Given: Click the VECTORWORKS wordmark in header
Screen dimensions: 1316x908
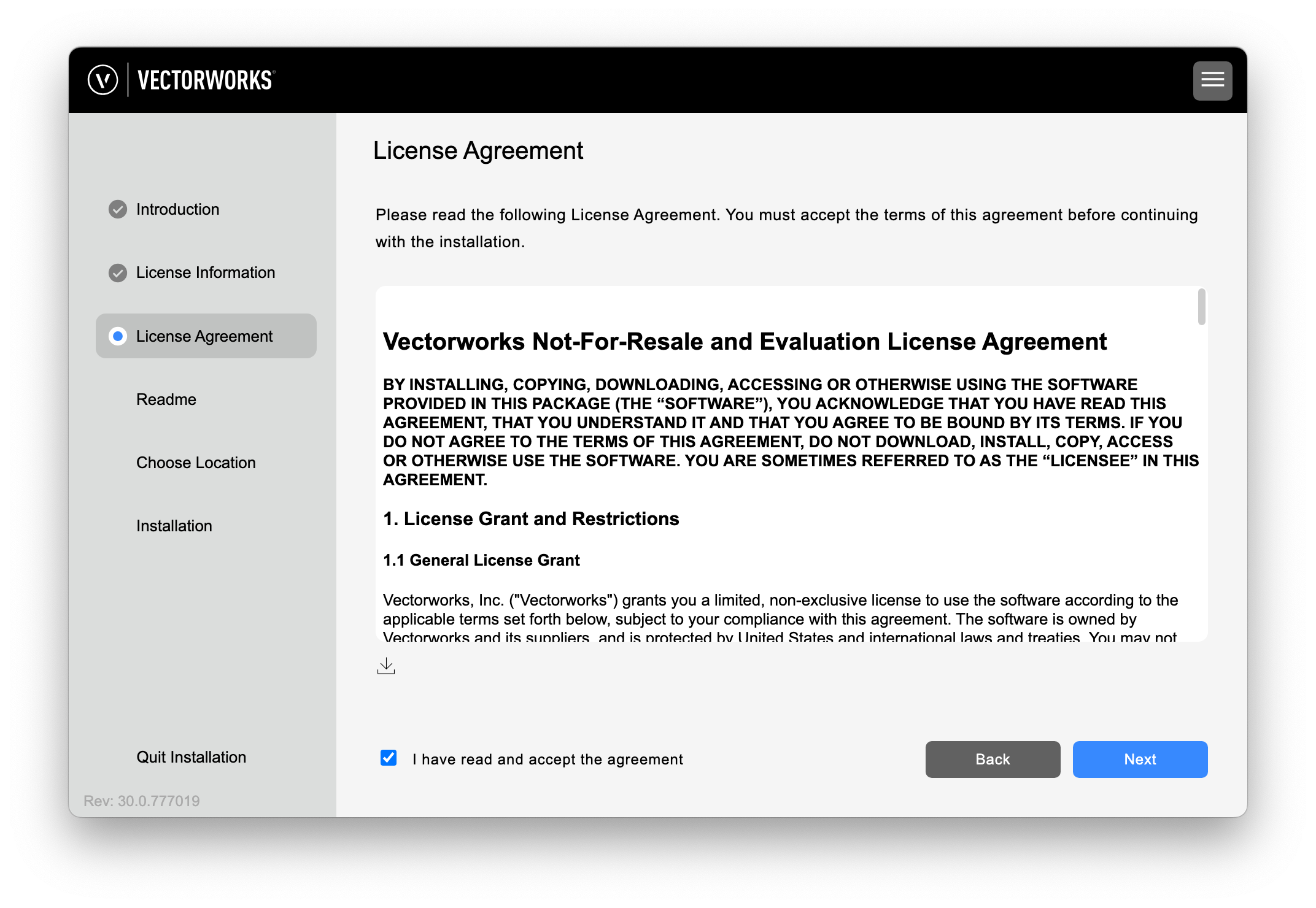Looking at the screenshot, I should (206, 80).
